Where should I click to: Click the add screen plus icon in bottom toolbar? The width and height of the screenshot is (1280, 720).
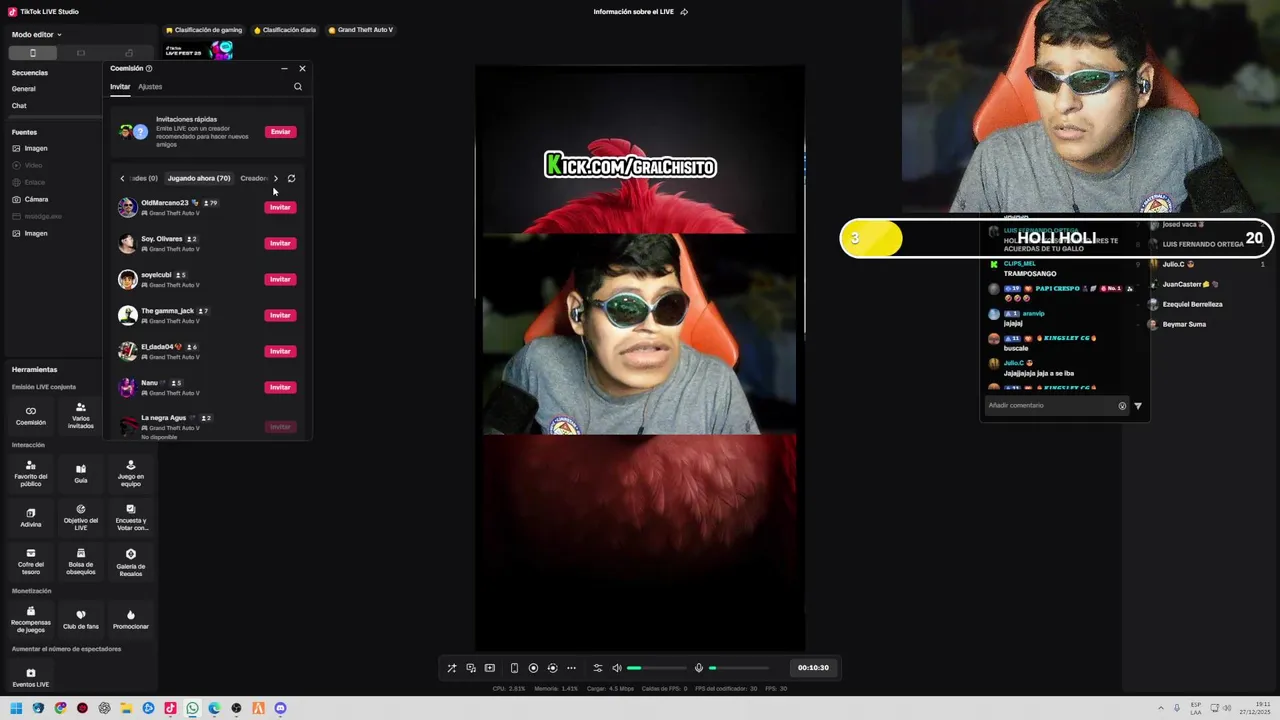coord(489,668)
